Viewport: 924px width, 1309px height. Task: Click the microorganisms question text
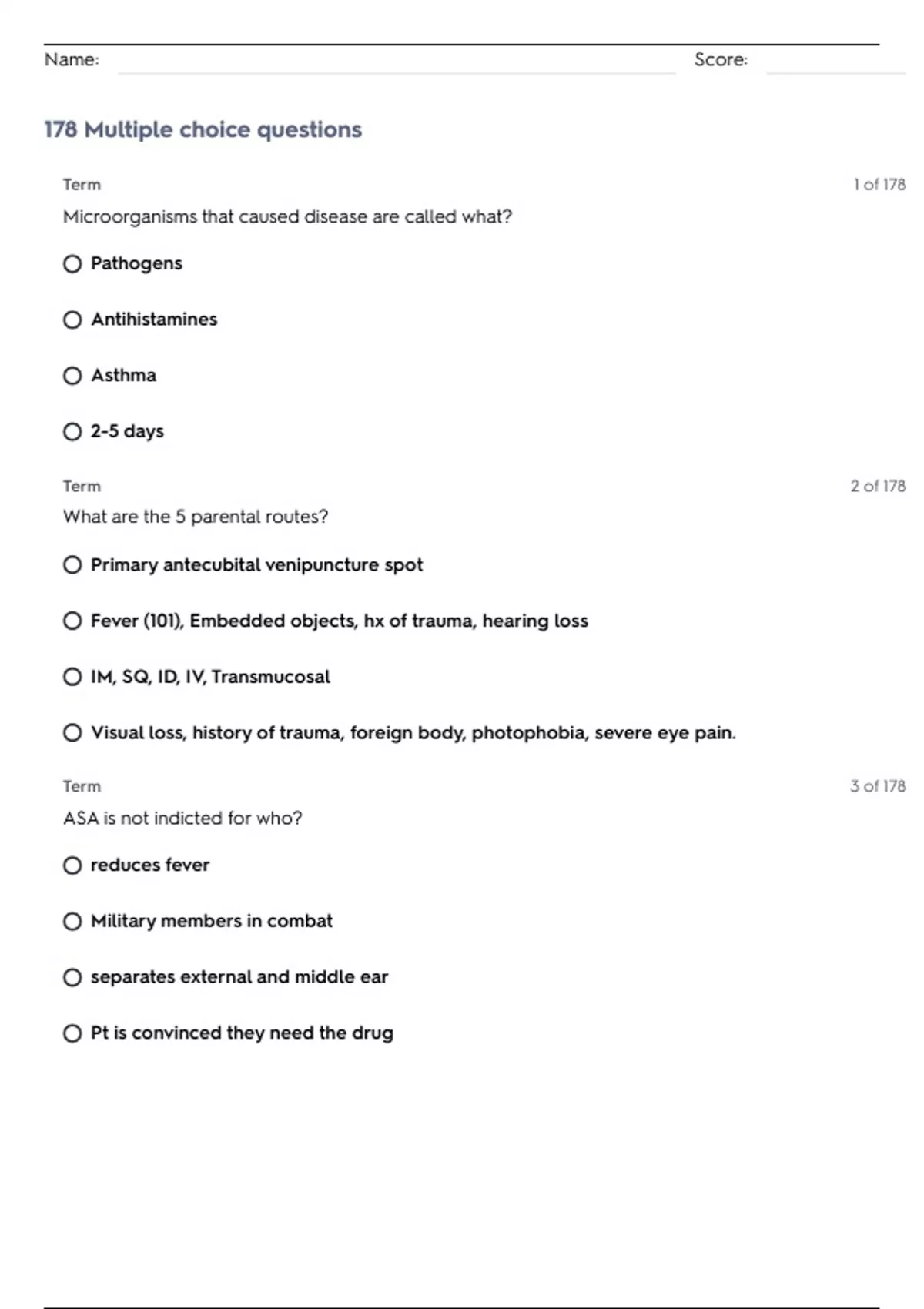(x=287, y=217)
